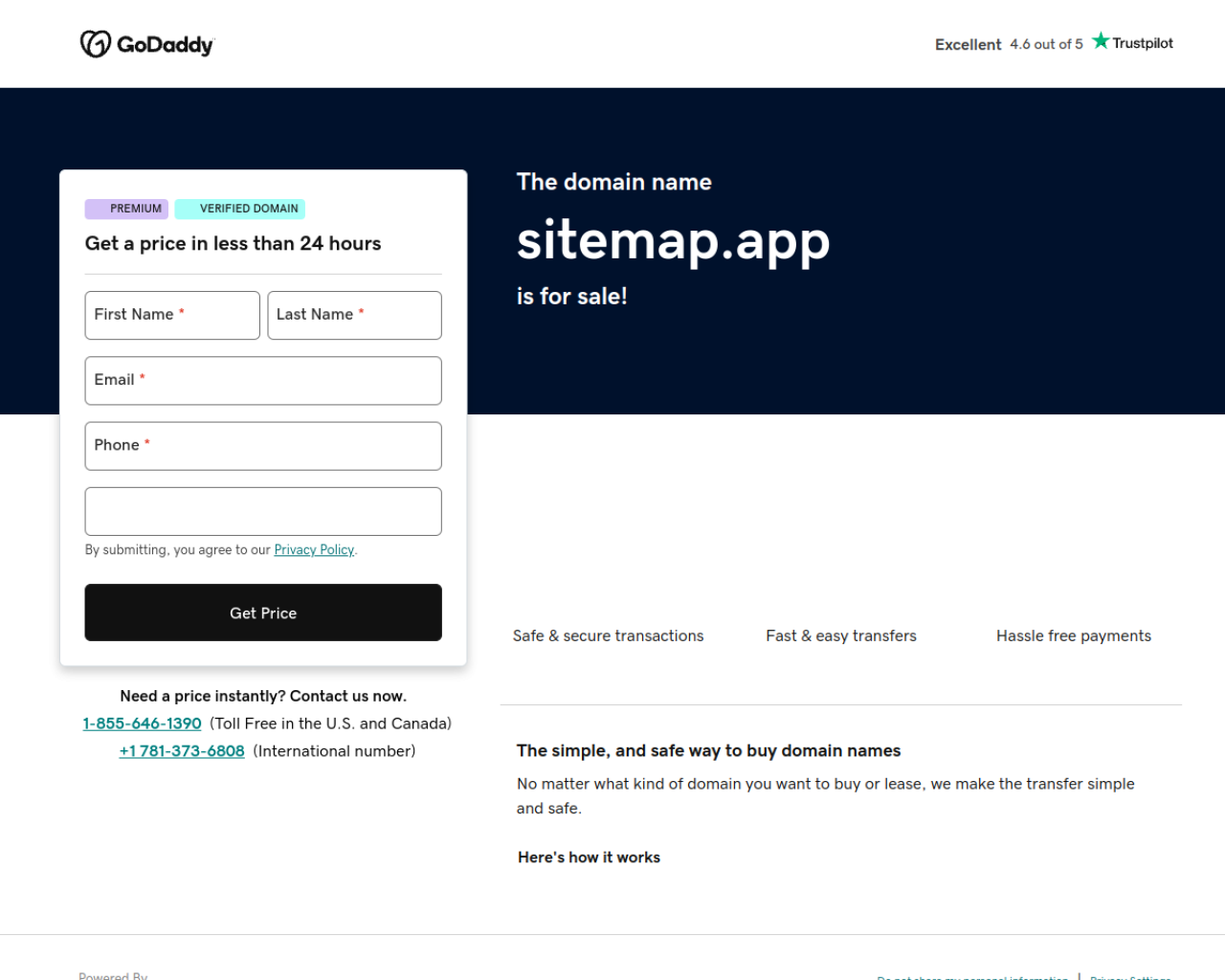Click 'Excellent 4.6 out of 5' rating
The width and height of the screenshot is (1225, 980).
click(1009, 44)
